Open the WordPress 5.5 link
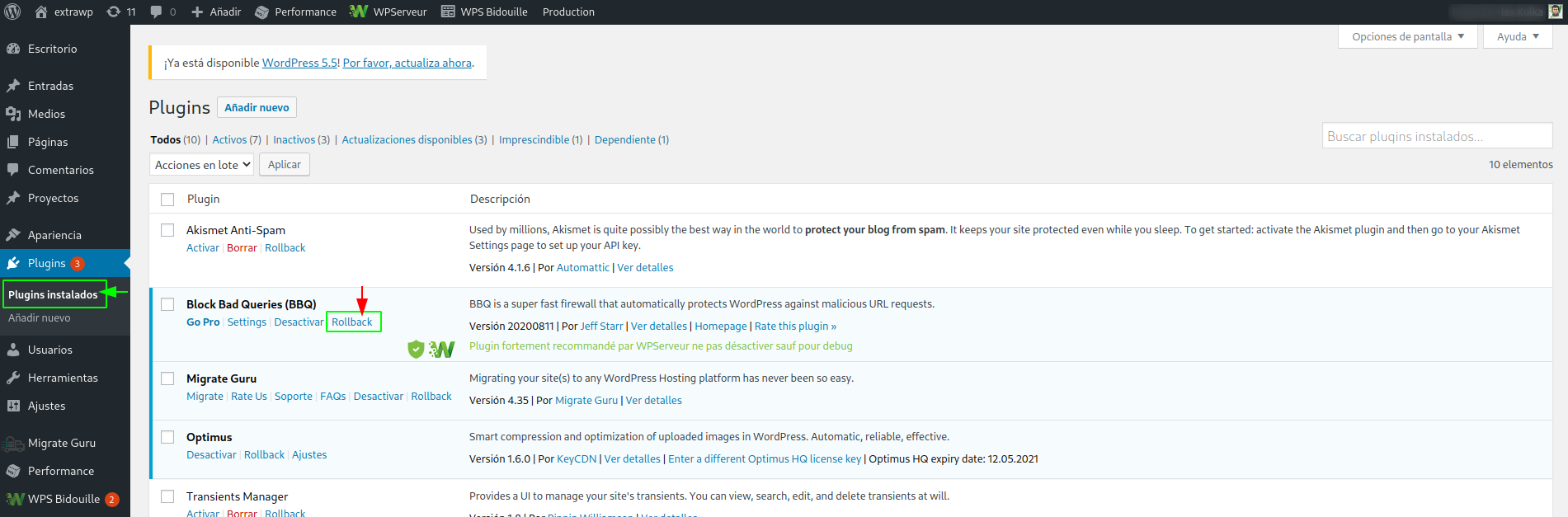The height and width of the screenshot is (517, 1568). pyautogui.click(x=299, y=63)
